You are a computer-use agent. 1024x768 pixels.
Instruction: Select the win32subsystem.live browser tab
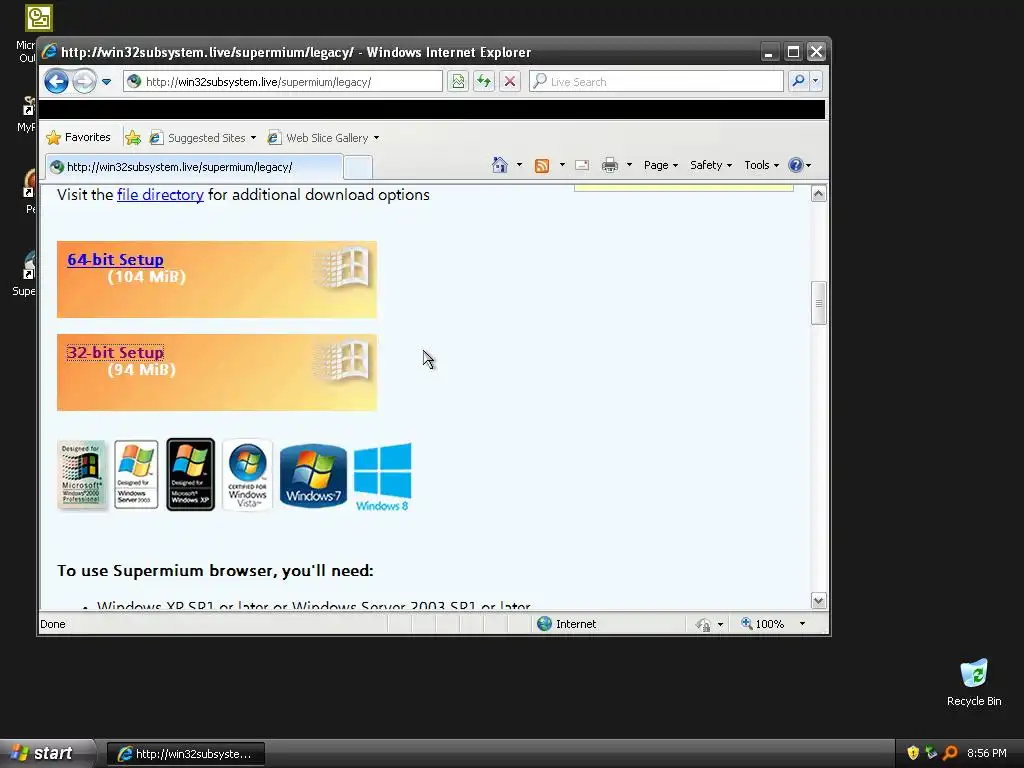click(194, 167)
